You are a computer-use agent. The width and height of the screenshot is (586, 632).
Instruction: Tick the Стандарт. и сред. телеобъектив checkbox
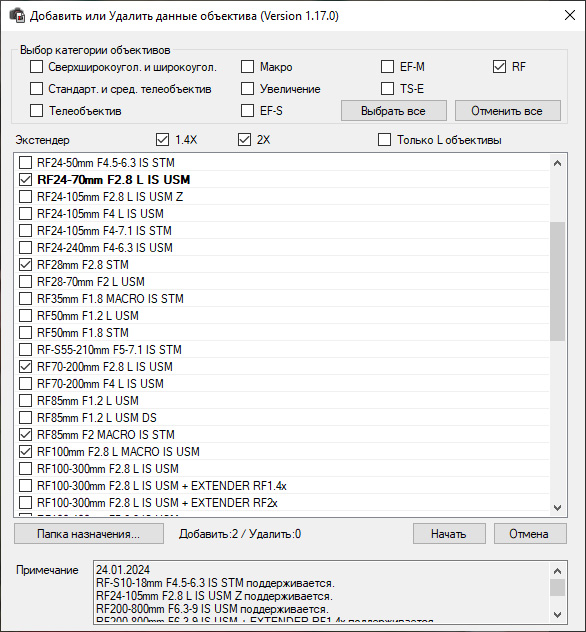click(36, 89)
